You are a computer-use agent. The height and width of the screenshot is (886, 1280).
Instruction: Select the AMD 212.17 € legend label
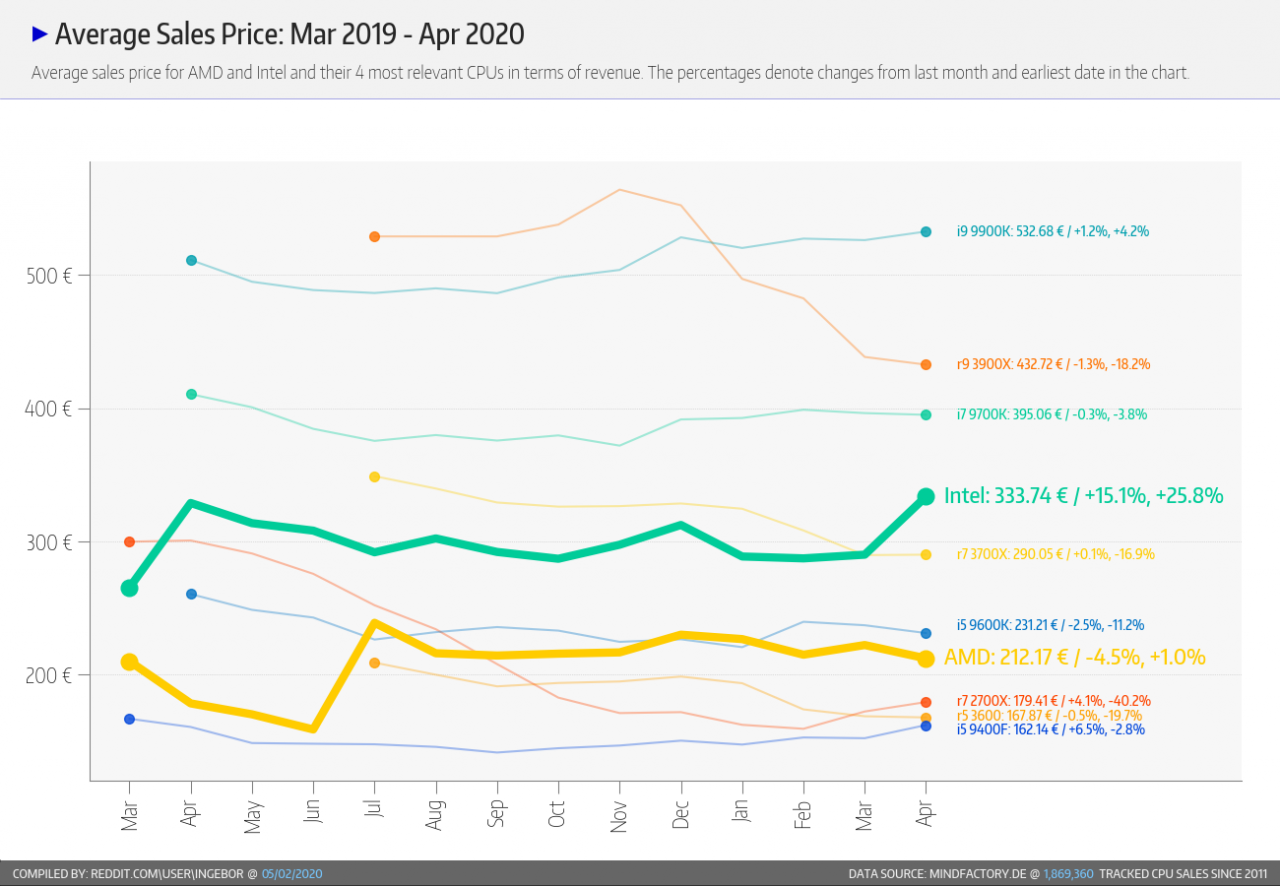point(1075,657)
